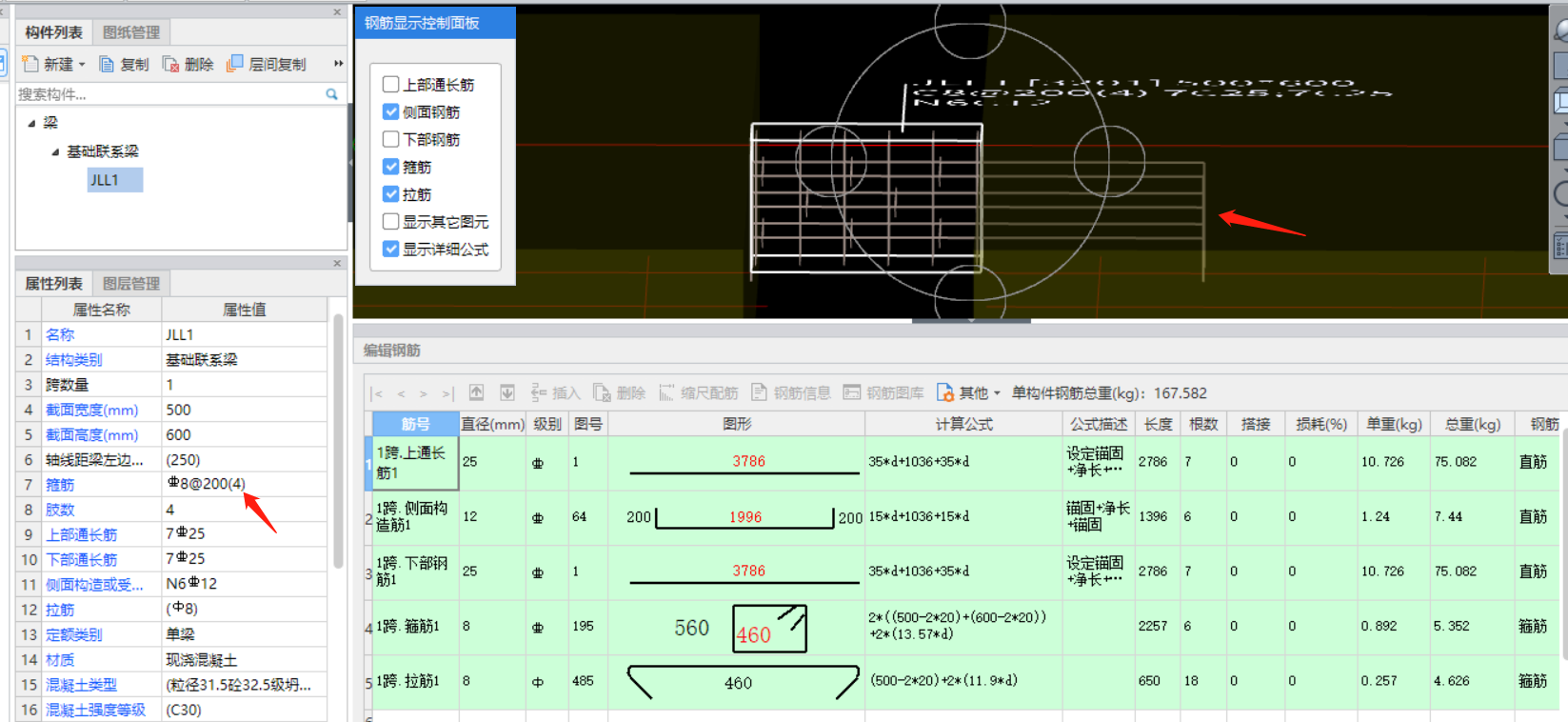Viewport: 1568px width, 722px height.
Task: Click the 计算公式 column header
Action: pos(963,424)
